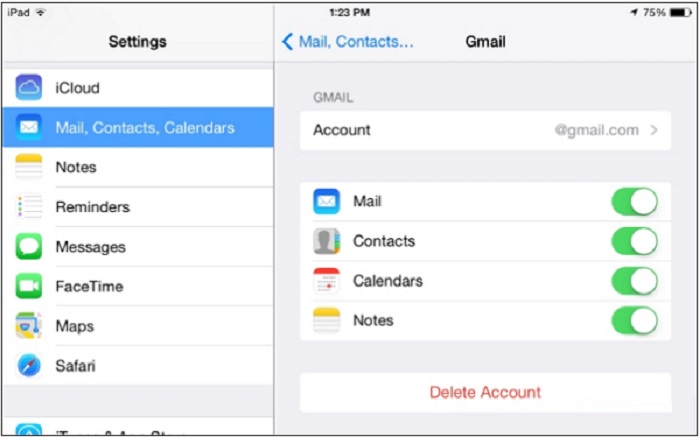Viewport: 700px width, 437px height.
Task: Turn off Mail sync toggle
Action: pos(635,202)
